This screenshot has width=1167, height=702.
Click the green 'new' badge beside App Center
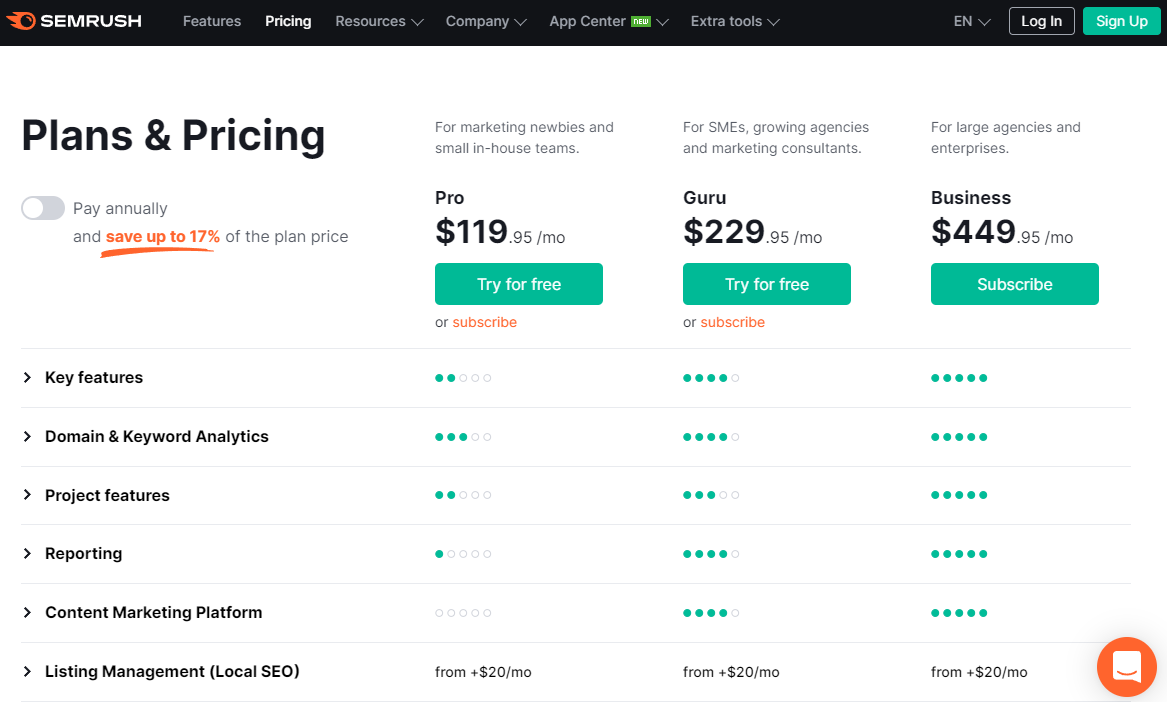[x=641, y=22]
